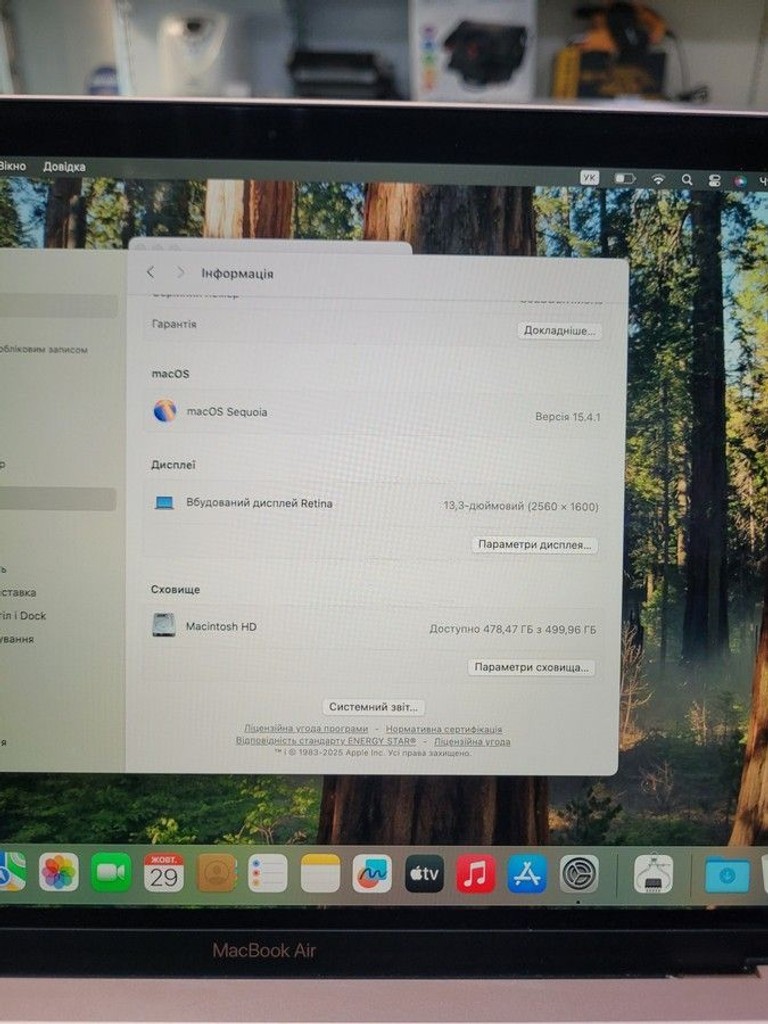
Task: Select the highlighted sidebar row in Settings
Action: [x=57, y=500]
